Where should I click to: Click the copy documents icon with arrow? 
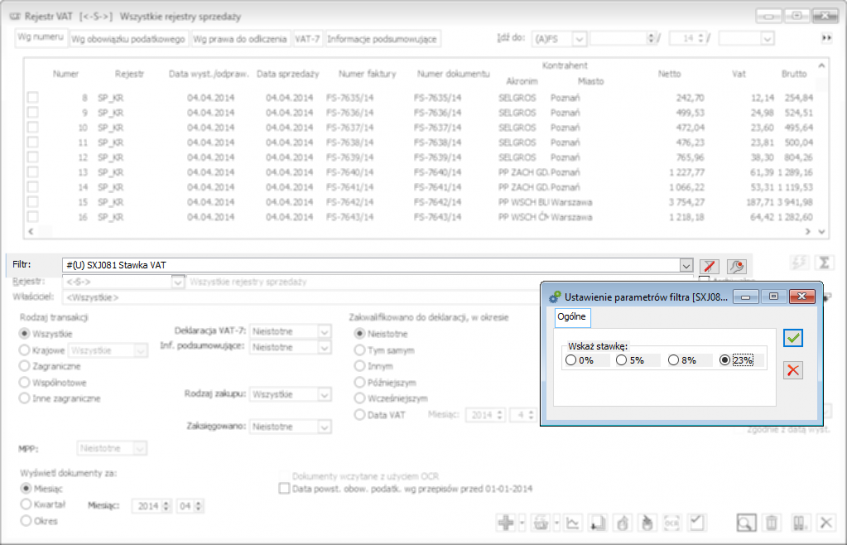pos(597,522)
